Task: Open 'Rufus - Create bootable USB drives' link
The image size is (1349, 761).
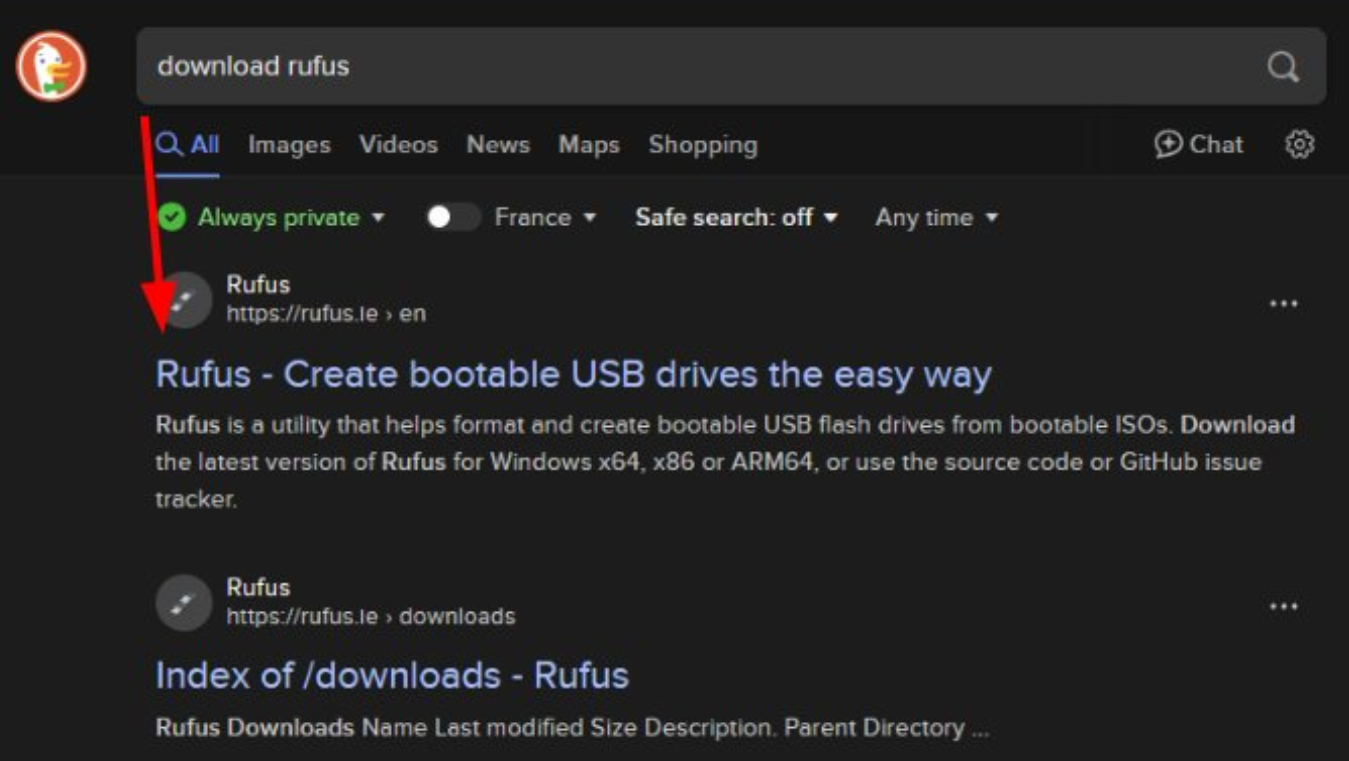Action: pyautogui.click(x=573, y=375)
